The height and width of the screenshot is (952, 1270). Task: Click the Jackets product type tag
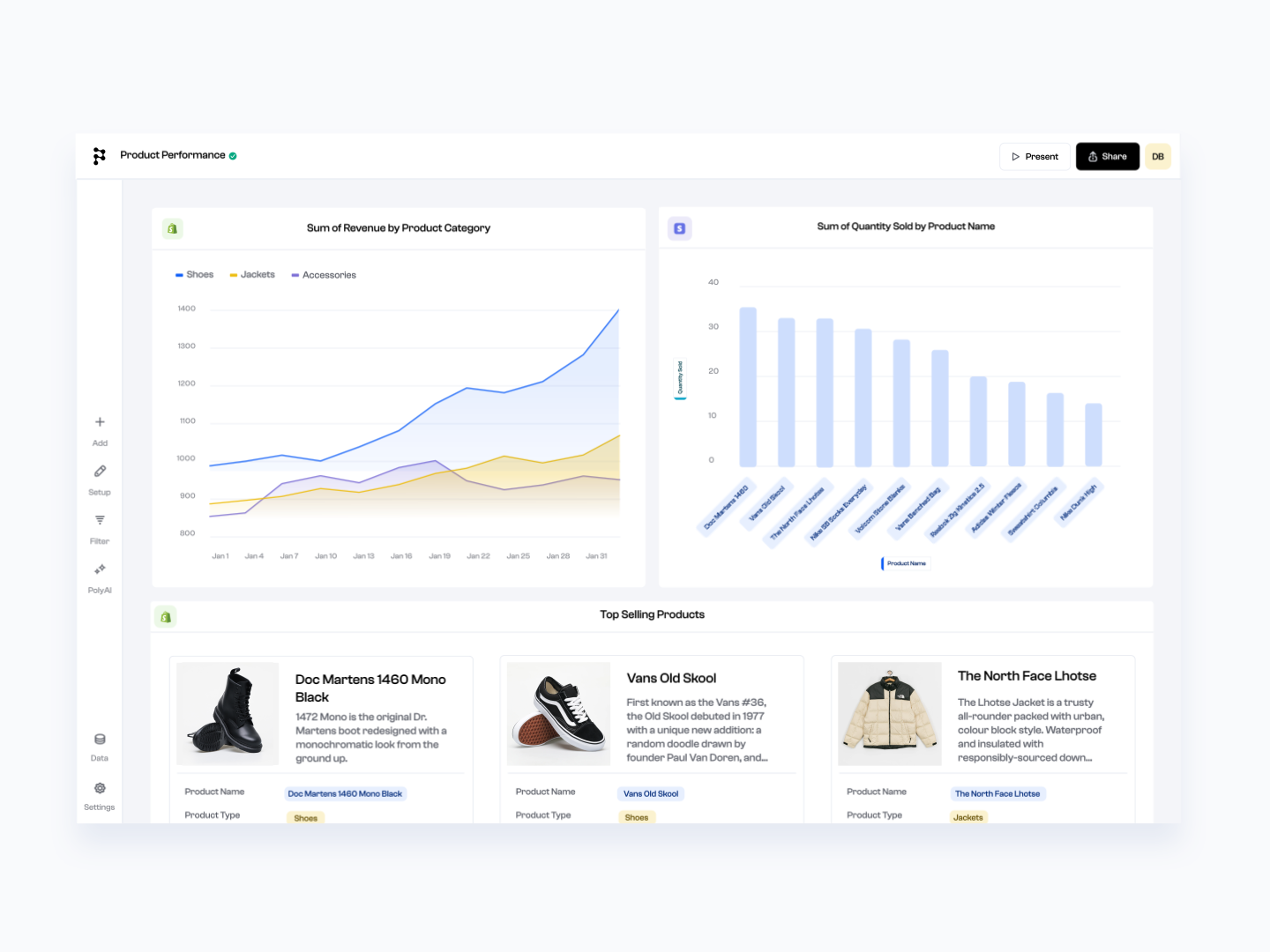click(x=968, y=817)
